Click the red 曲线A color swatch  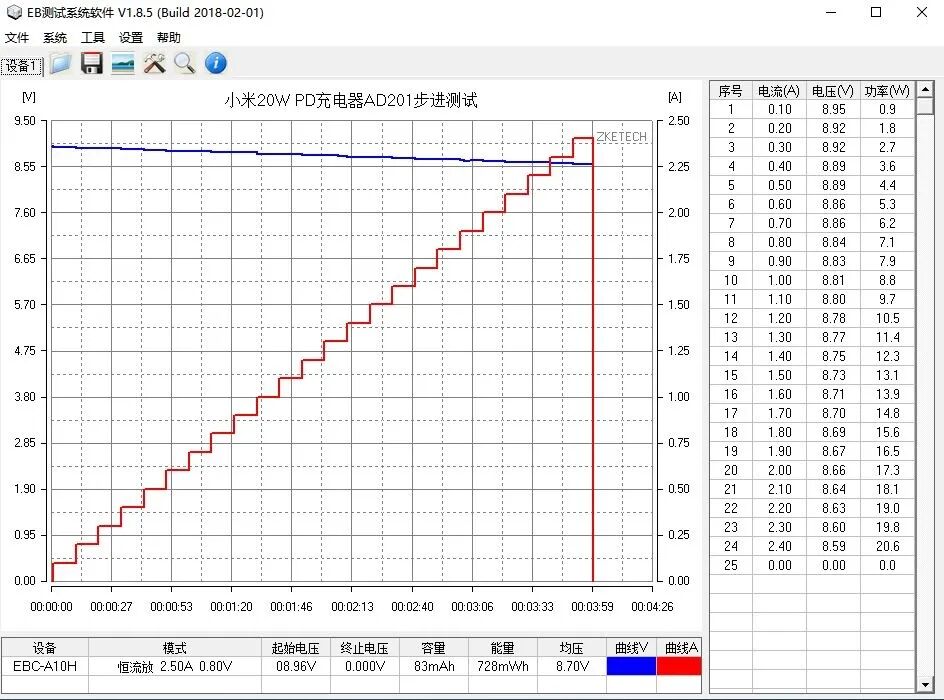click(679, 666)
